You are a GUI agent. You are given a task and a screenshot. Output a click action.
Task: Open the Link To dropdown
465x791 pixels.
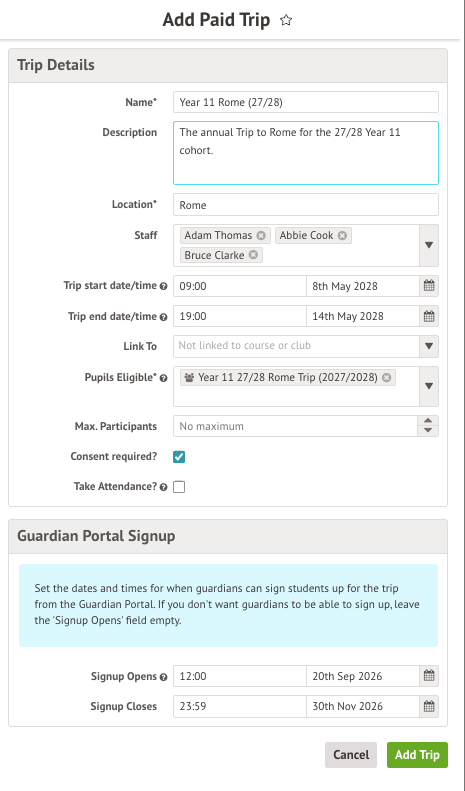coord(429,346)
